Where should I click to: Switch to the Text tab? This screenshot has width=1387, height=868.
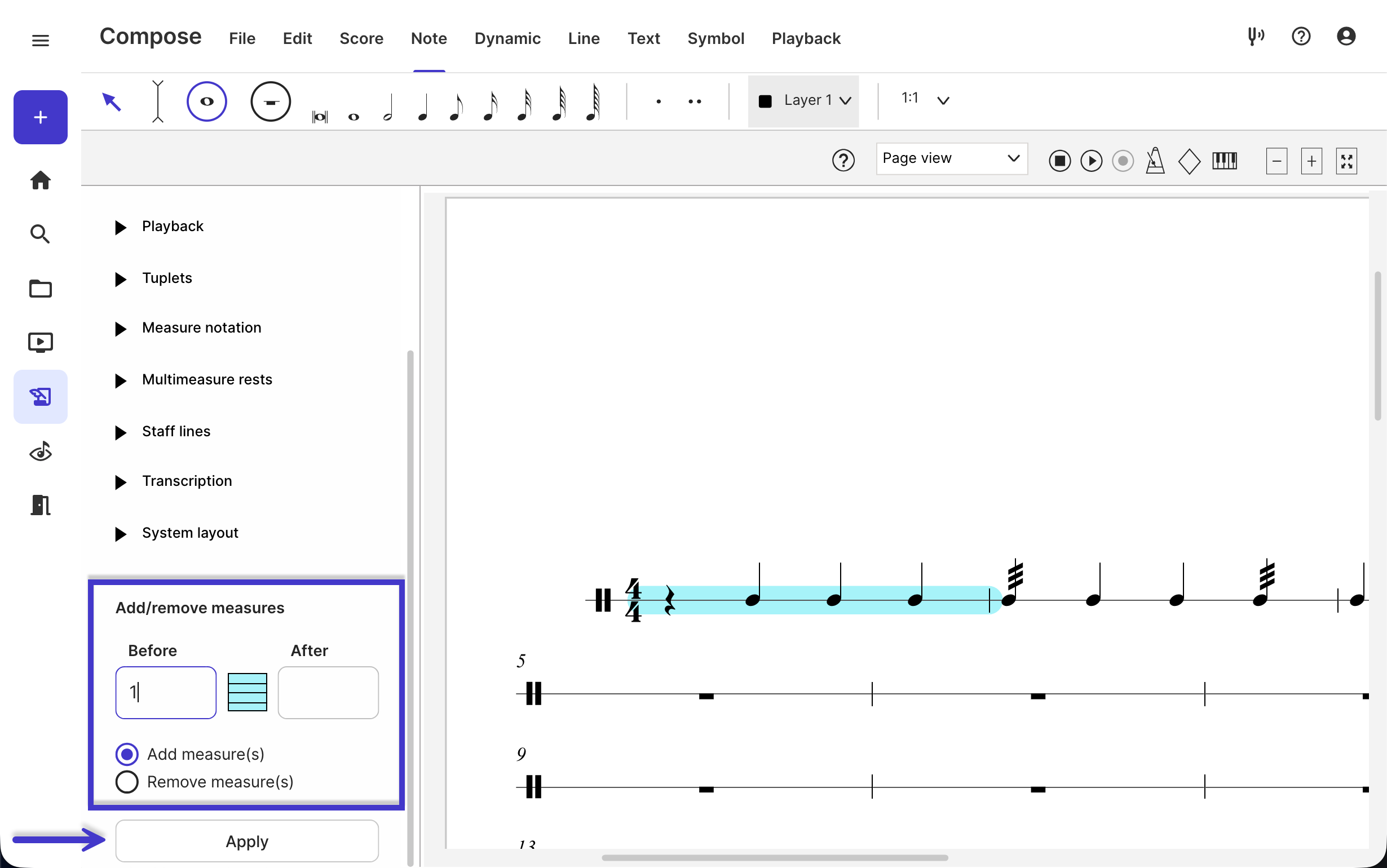(643, 38)
